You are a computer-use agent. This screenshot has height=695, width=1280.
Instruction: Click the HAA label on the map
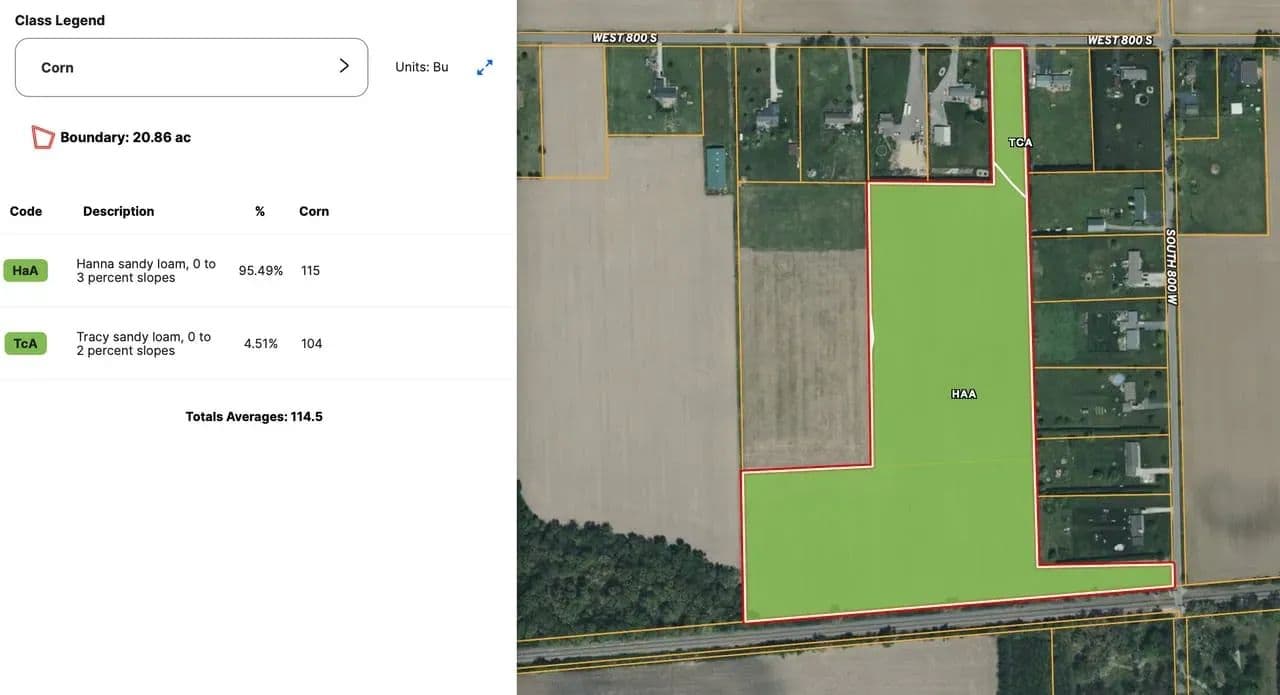[x=964, y=394]
